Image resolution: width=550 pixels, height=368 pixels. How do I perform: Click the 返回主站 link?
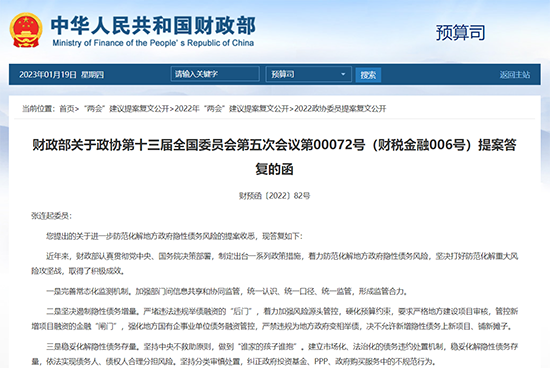[x=515, y=74]
